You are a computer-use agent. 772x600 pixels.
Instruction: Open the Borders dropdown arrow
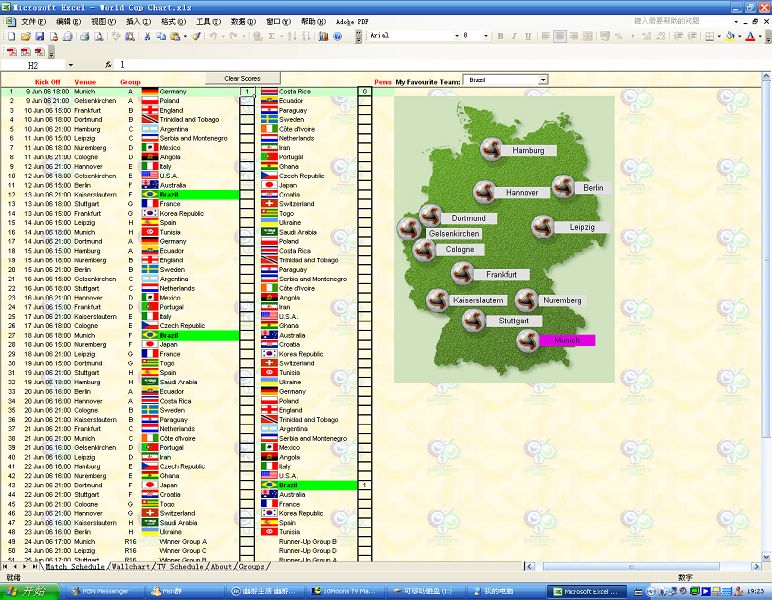[x=719, y=36]
